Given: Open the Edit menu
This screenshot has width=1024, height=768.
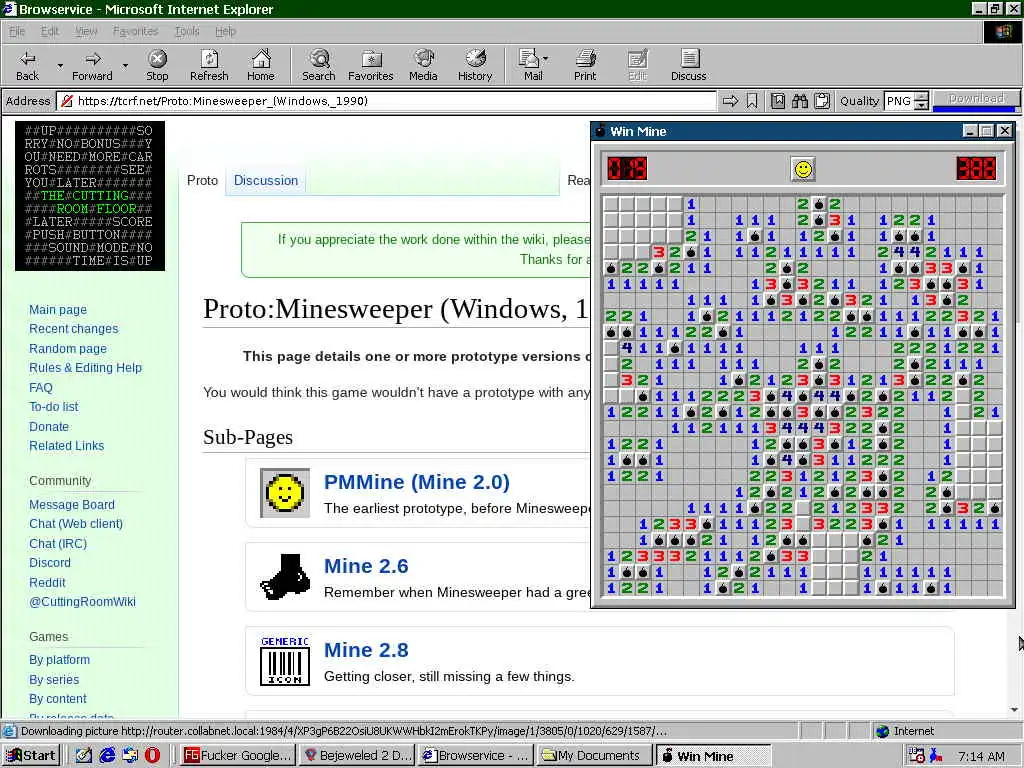Looking at the screenshot, I should (x=50, y=31).
